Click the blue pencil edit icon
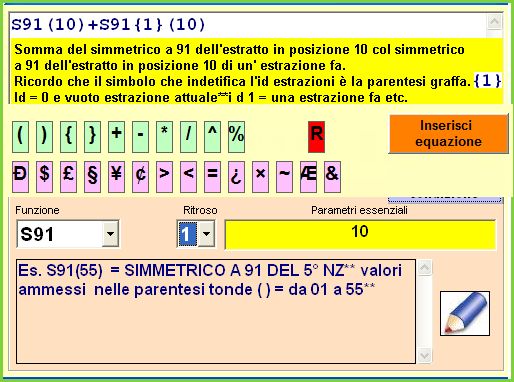 (465, 313)
